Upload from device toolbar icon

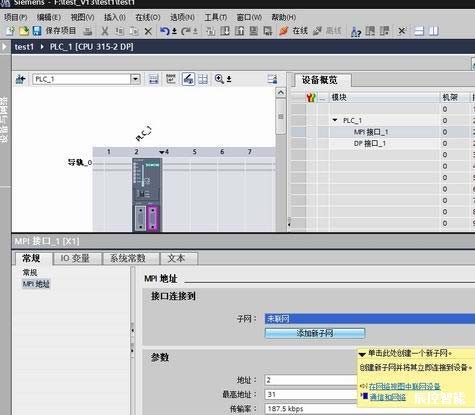(x=239, y=31)
